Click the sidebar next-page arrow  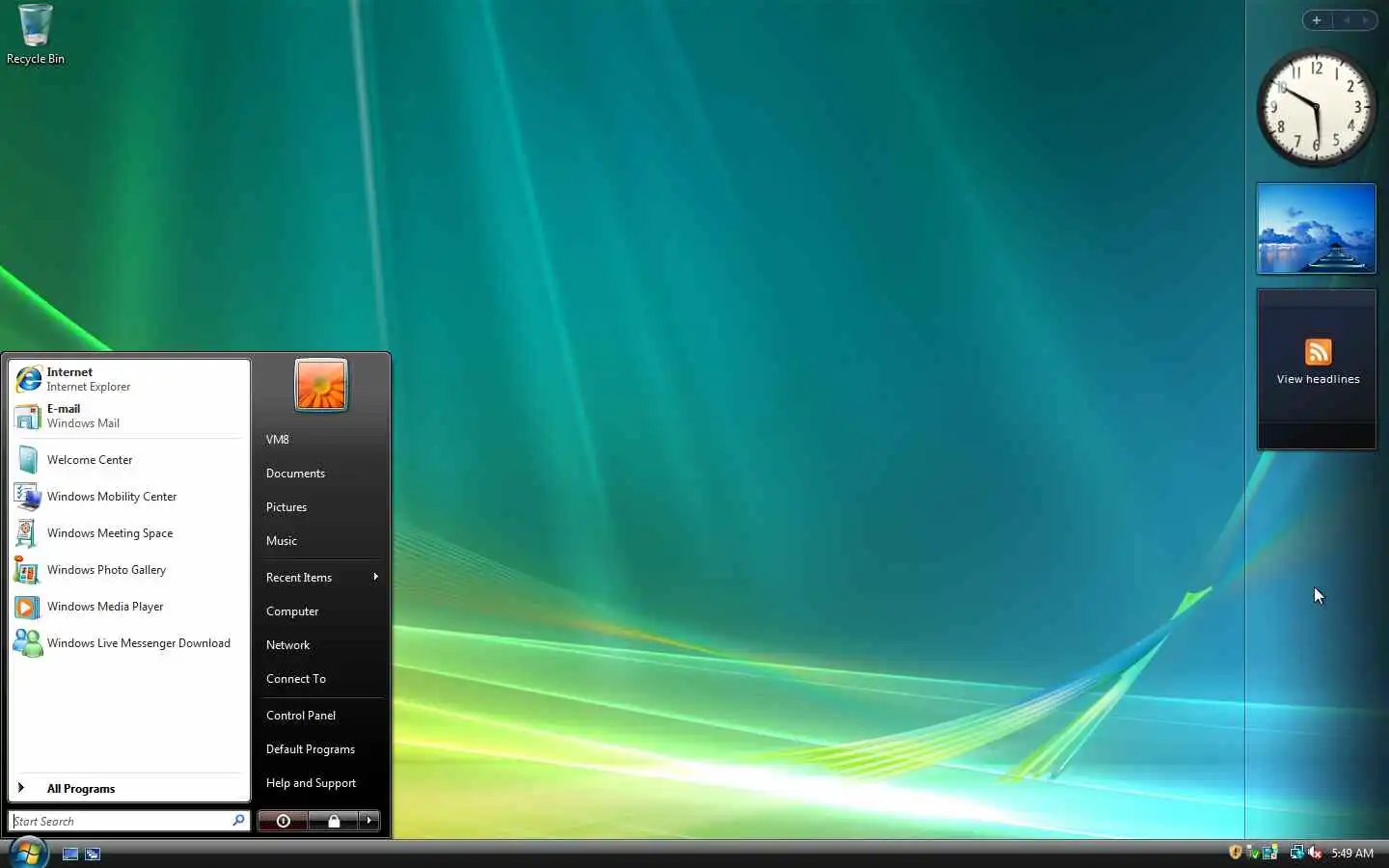(x=1365, y=20)
